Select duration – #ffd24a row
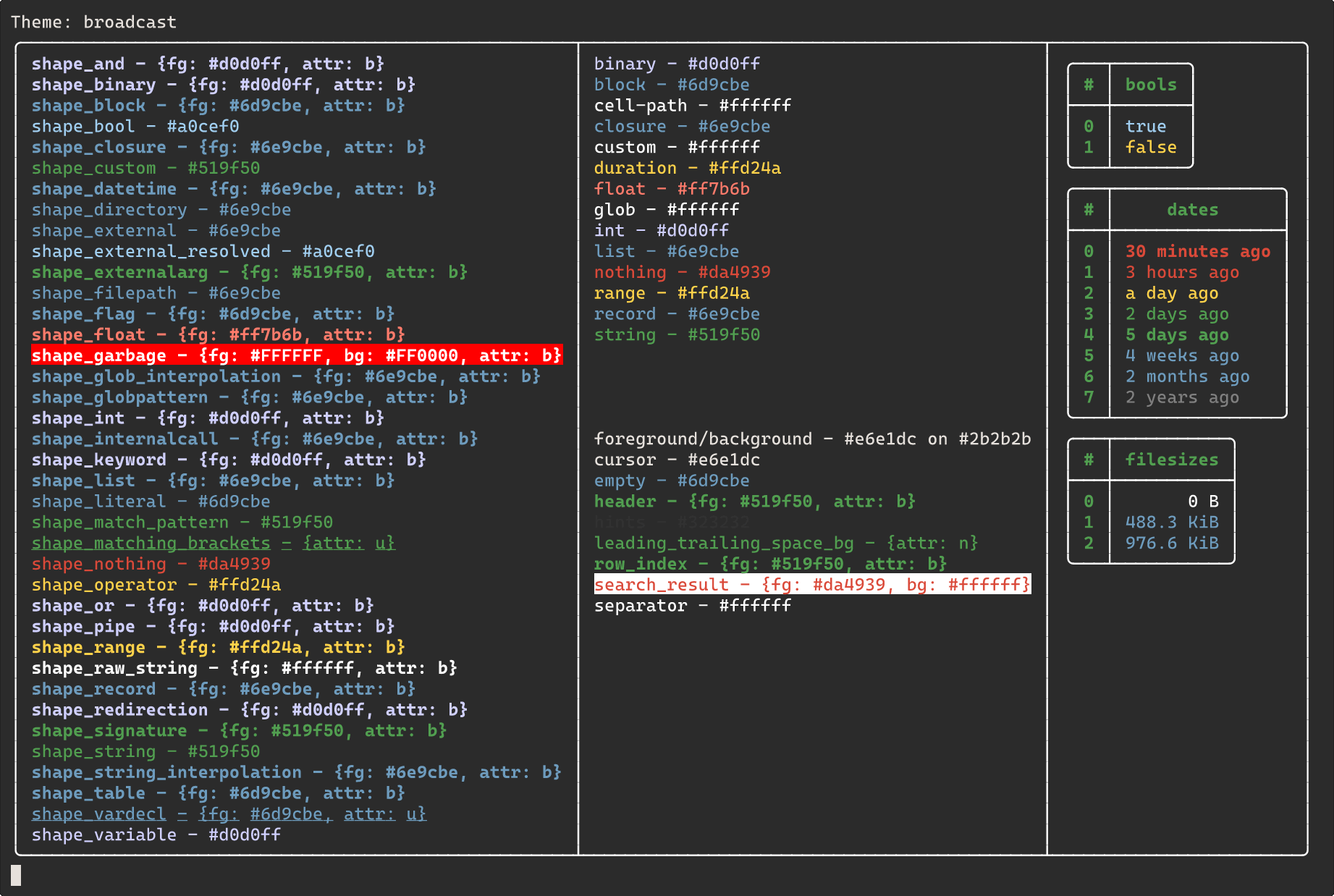Image resolution: width=1334 pixels, height=896 pixels. click(x=688, y=169)
